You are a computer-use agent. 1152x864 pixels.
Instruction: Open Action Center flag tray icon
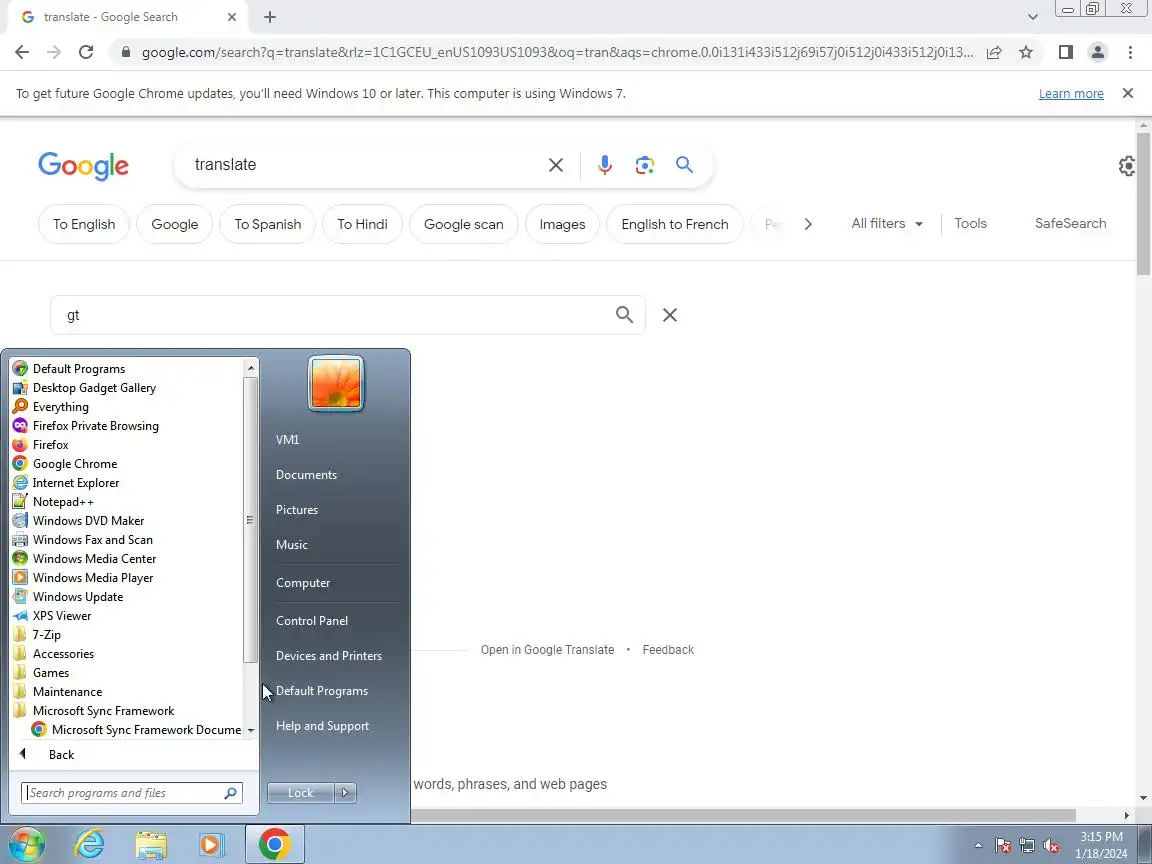click(x=1003, y=846)
